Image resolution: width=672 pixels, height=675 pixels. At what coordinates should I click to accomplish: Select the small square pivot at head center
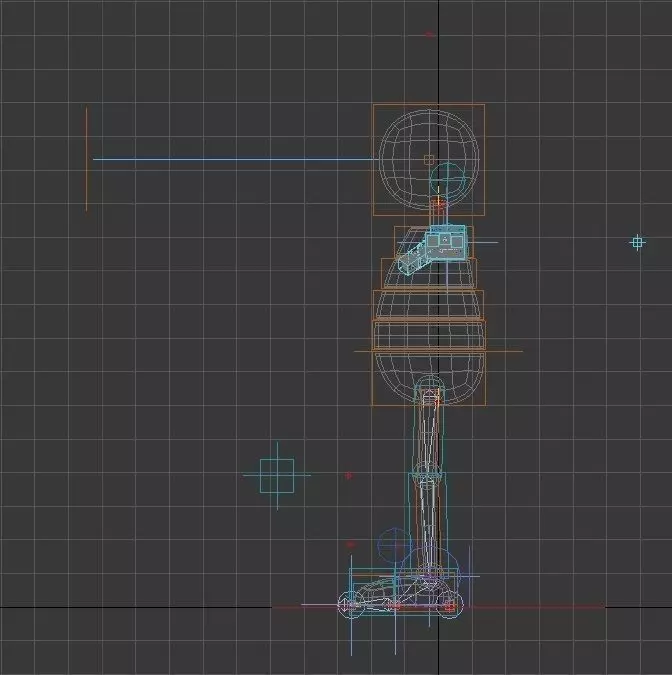point(429,160)
